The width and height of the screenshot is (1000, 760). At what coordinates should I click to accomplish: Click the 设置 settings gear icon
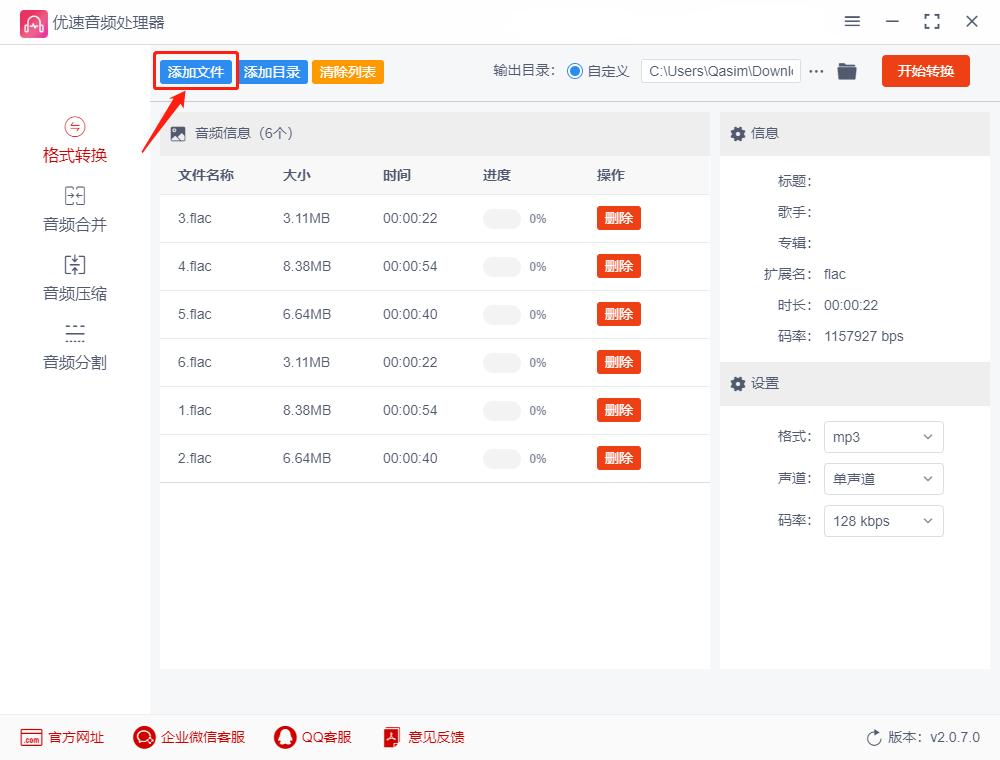737,384
